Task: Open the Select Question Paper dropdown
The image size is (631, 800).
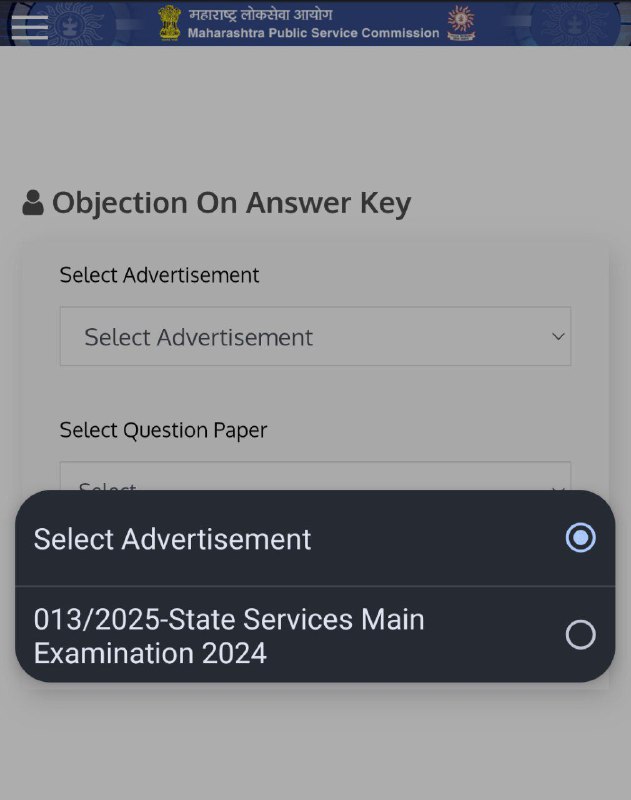Action: (315, 476)
